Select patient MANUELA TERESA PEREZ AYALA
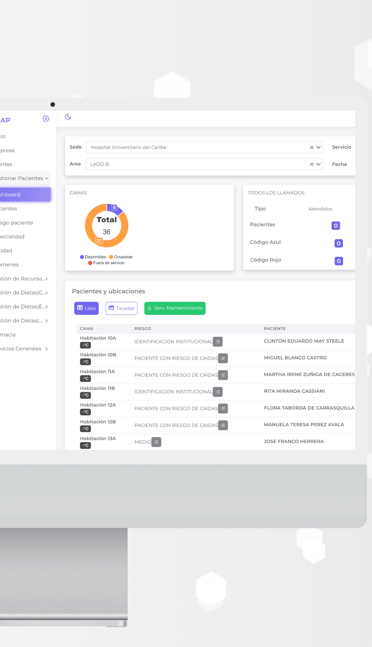 (x=304, y=425)
